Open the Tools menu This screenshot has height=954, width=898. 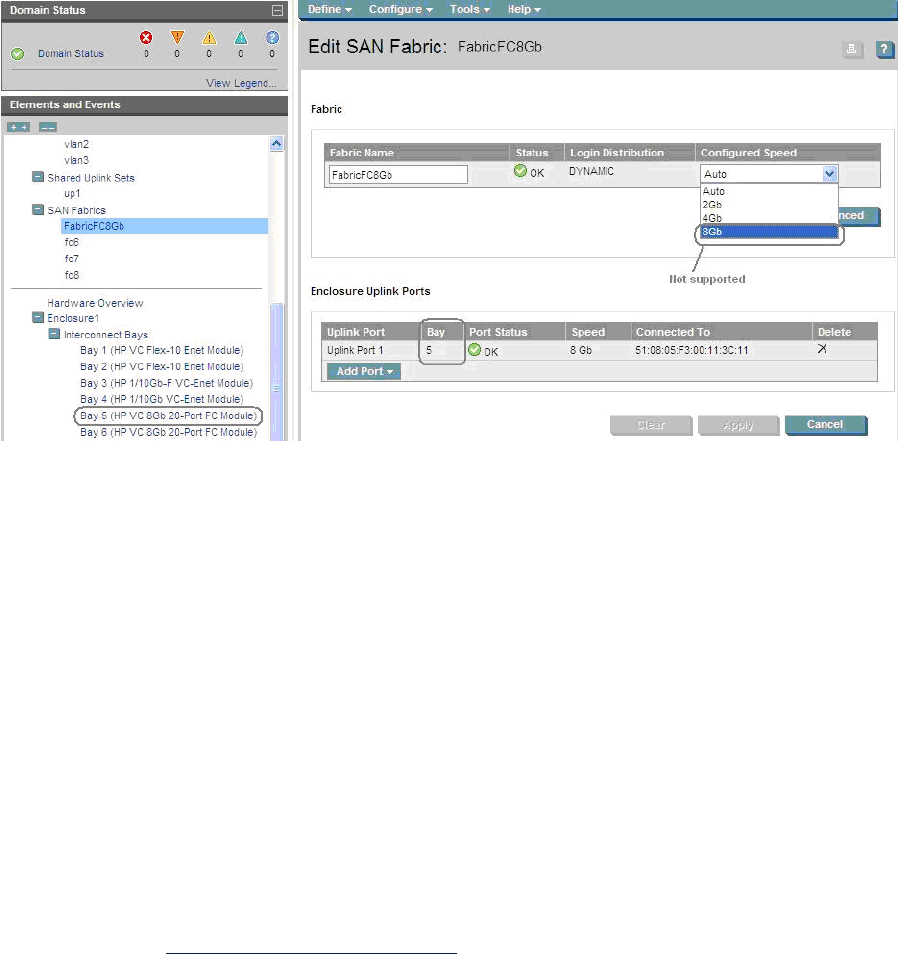point(470,9)
